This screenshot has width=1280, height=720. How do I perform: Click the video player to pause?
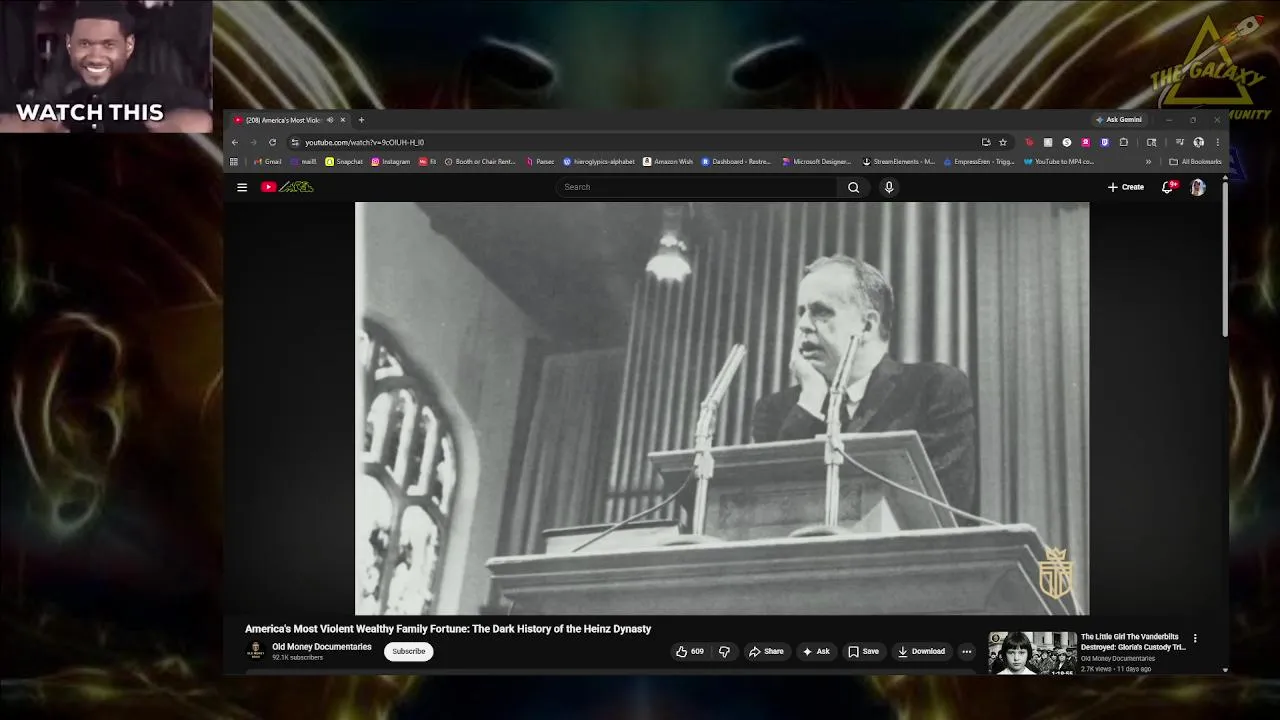722,408
